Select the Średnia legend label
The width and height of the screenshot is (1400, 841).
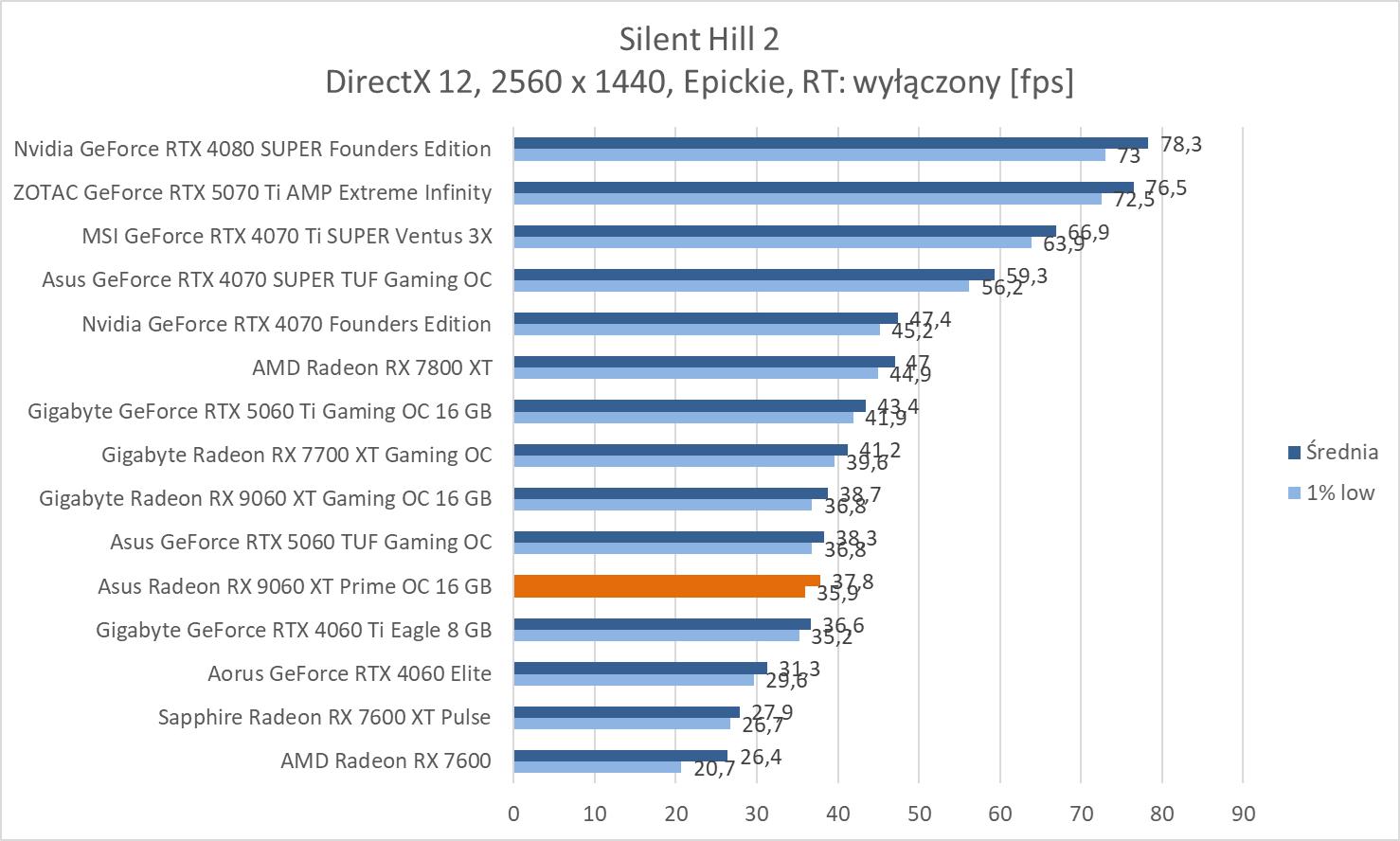click(x=1341, y=452)
